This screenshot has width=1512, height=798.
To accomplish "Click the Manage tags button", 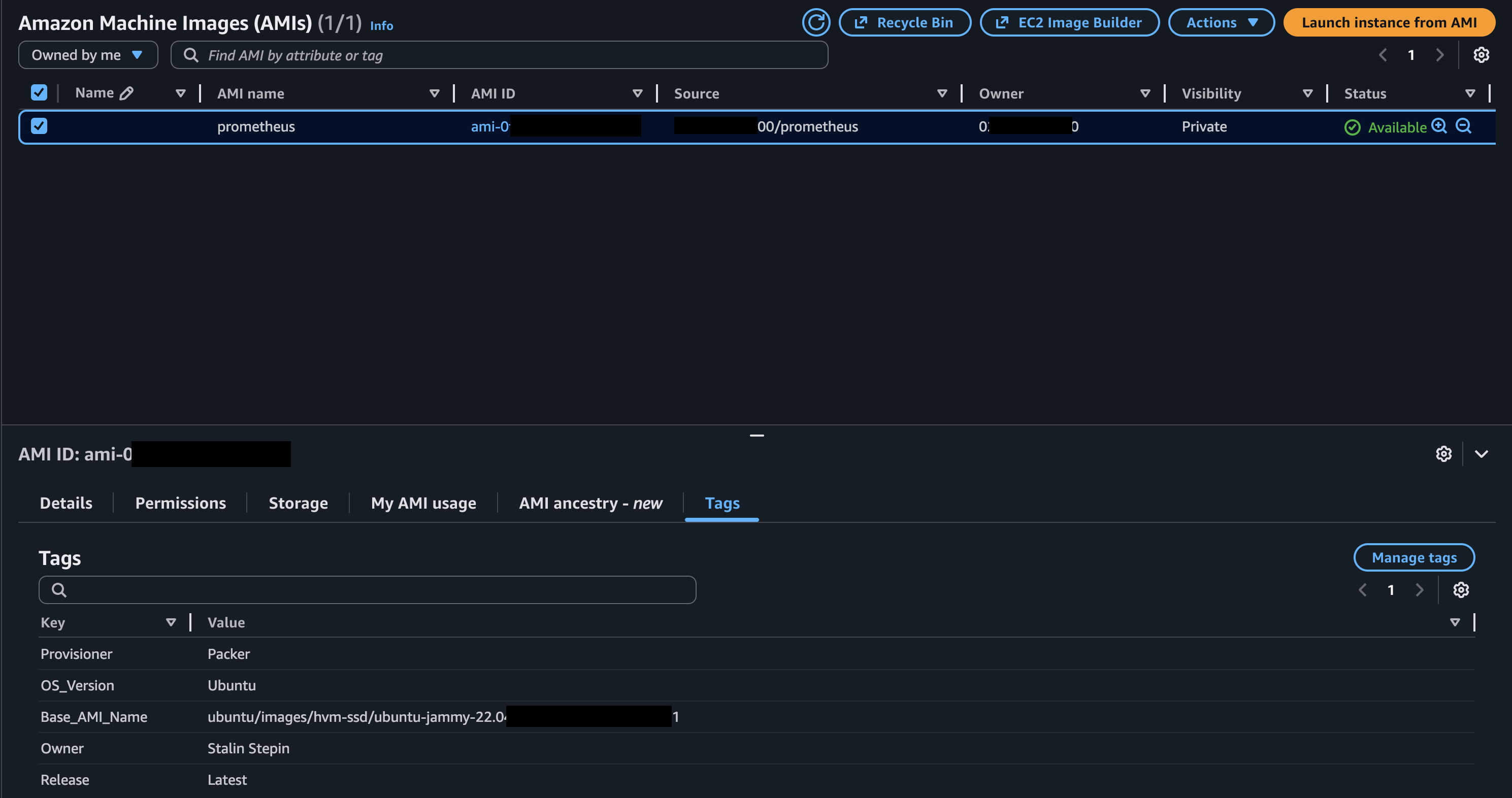I will coord(1414,557).
